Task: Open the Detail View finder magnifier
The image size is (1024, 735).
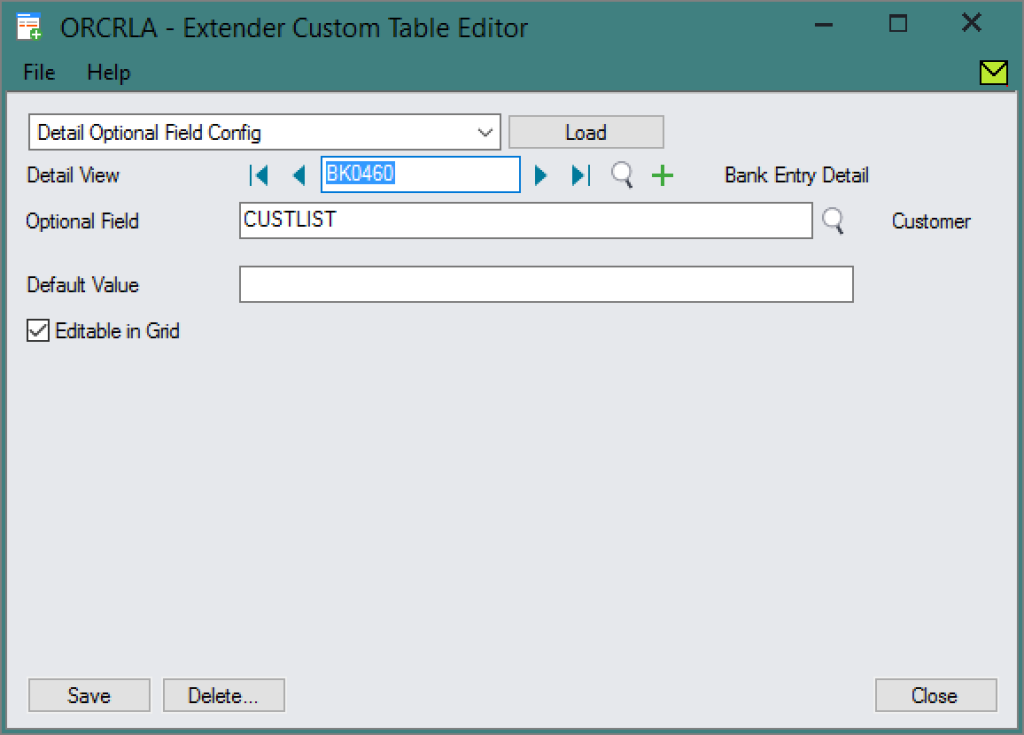Action: (x=621, y=174)
